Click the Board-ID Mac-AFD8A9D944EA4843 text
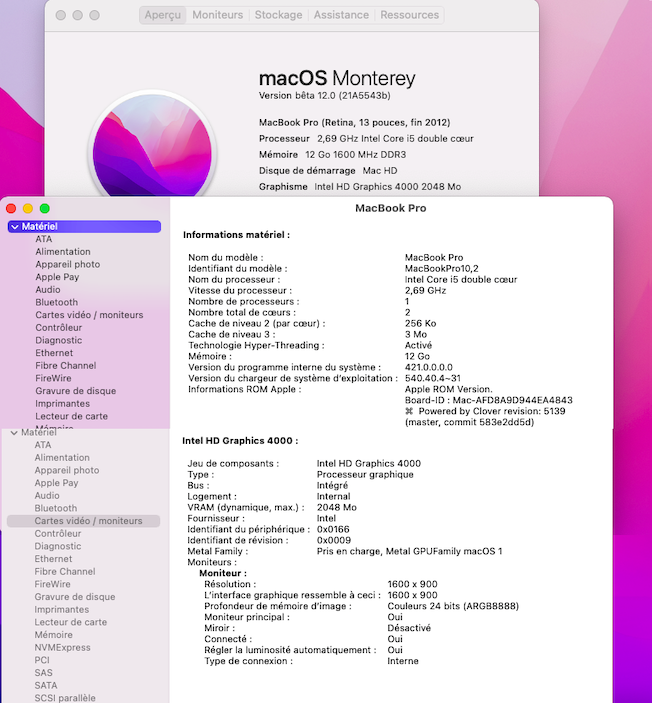The image size is (652, 703). click(488, 400)
